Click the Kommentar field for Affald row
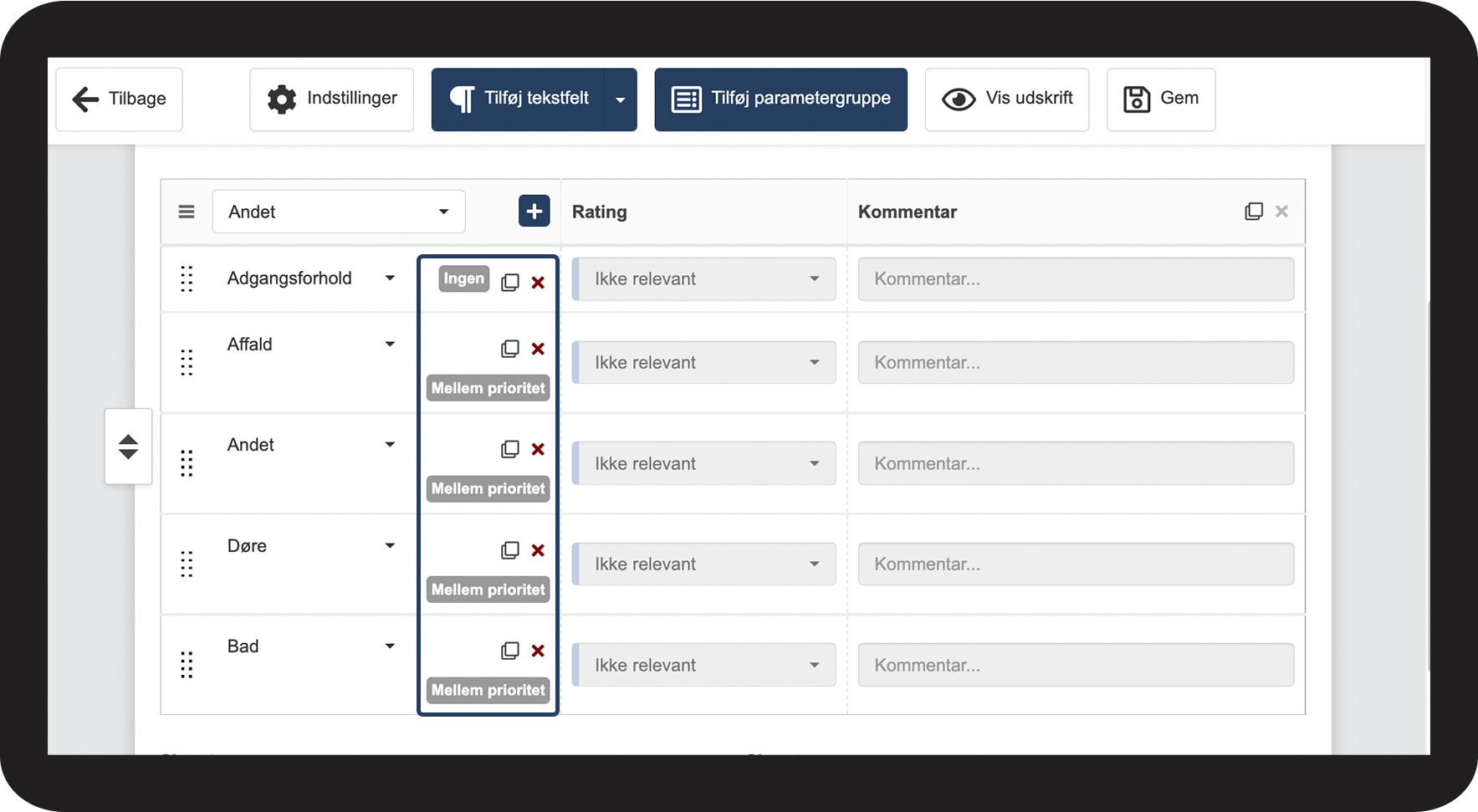Viewport: 1478px width, 812px height. point(1076,363)
